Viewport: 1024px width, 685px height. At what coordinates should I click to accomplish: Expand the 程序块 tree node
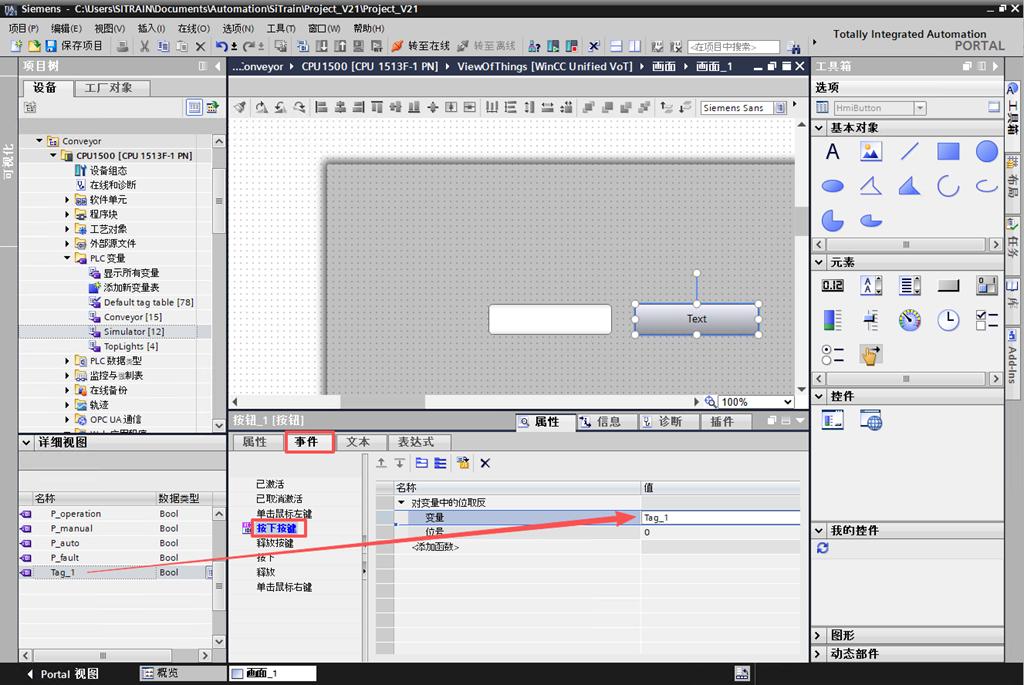pyautogui.click(x=68, y=214)
